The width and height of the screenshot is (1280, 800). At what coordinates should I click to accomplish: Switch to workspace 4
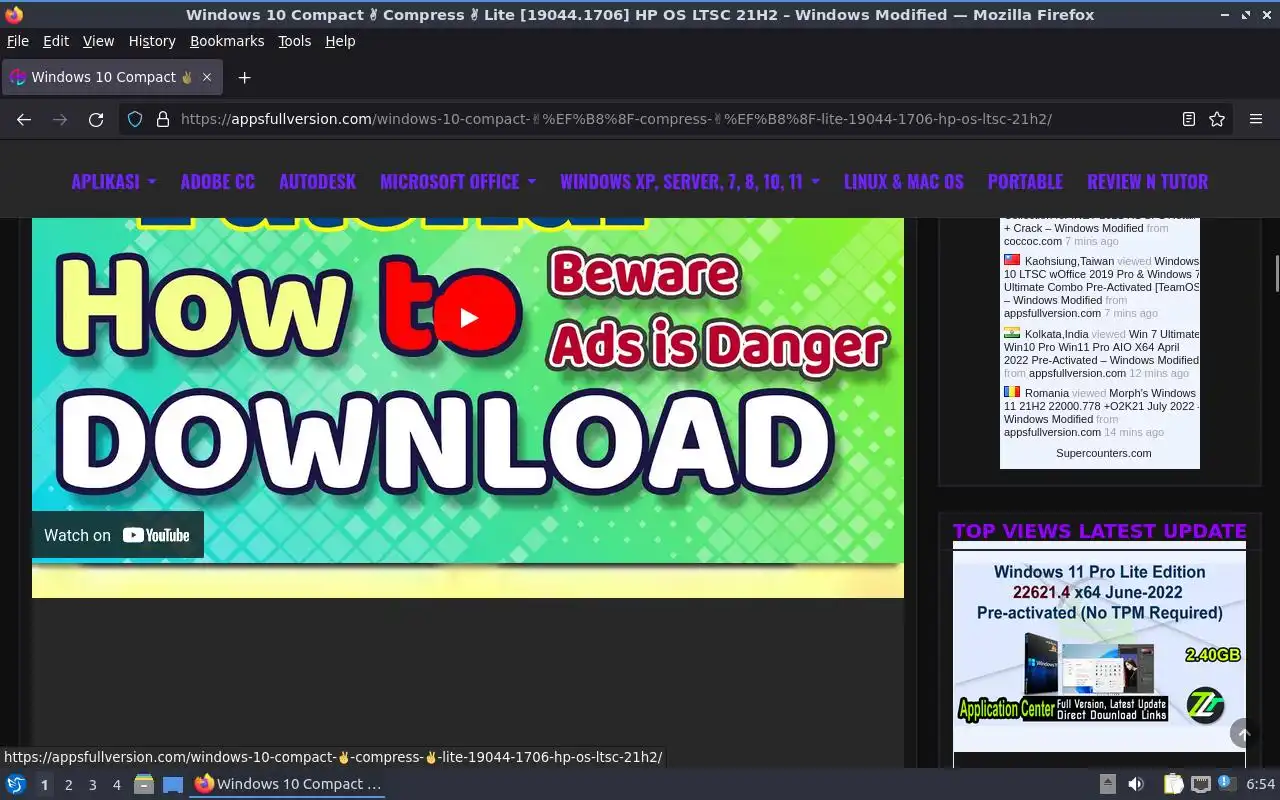click(x=116, y=785)
